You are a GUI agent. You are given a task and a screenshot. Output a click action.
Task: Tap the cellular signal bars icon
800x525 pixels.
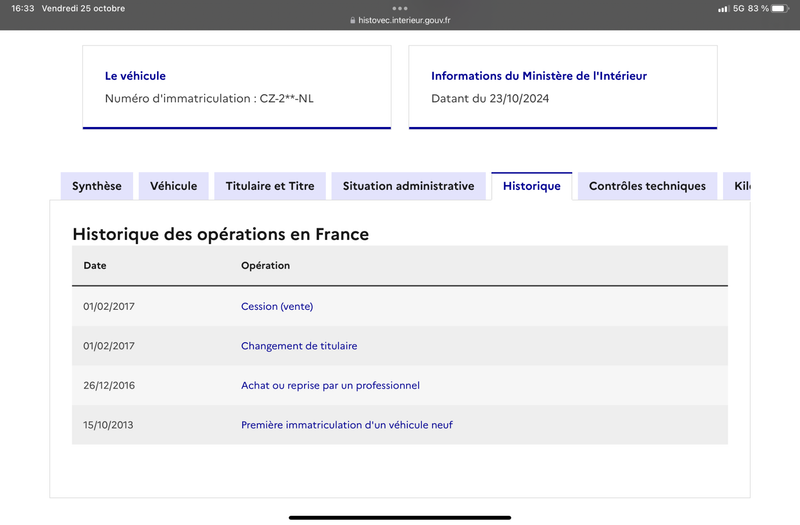[723, 9]
